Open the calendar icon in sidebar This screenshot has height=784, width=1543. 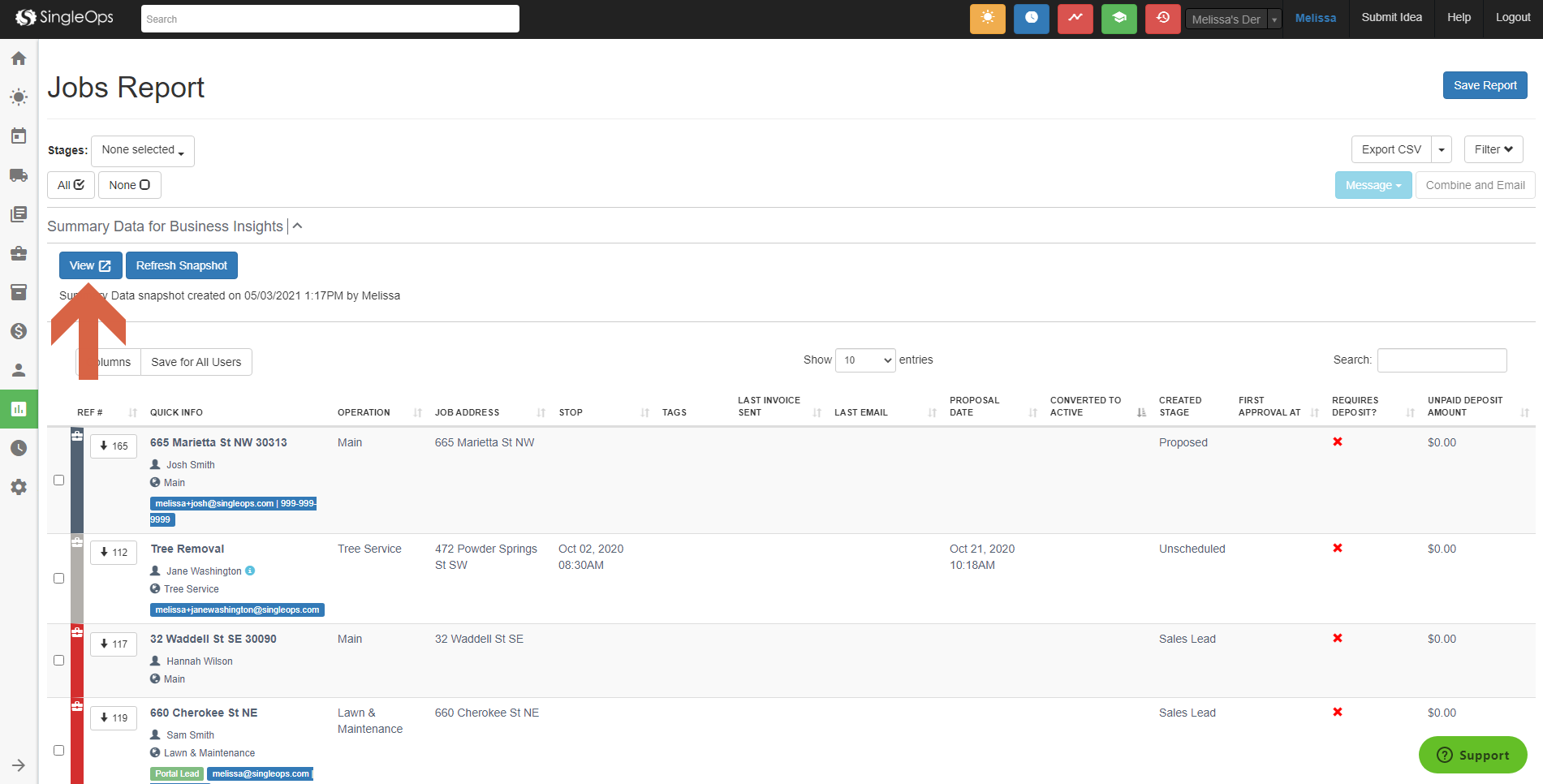coord(19,136)
